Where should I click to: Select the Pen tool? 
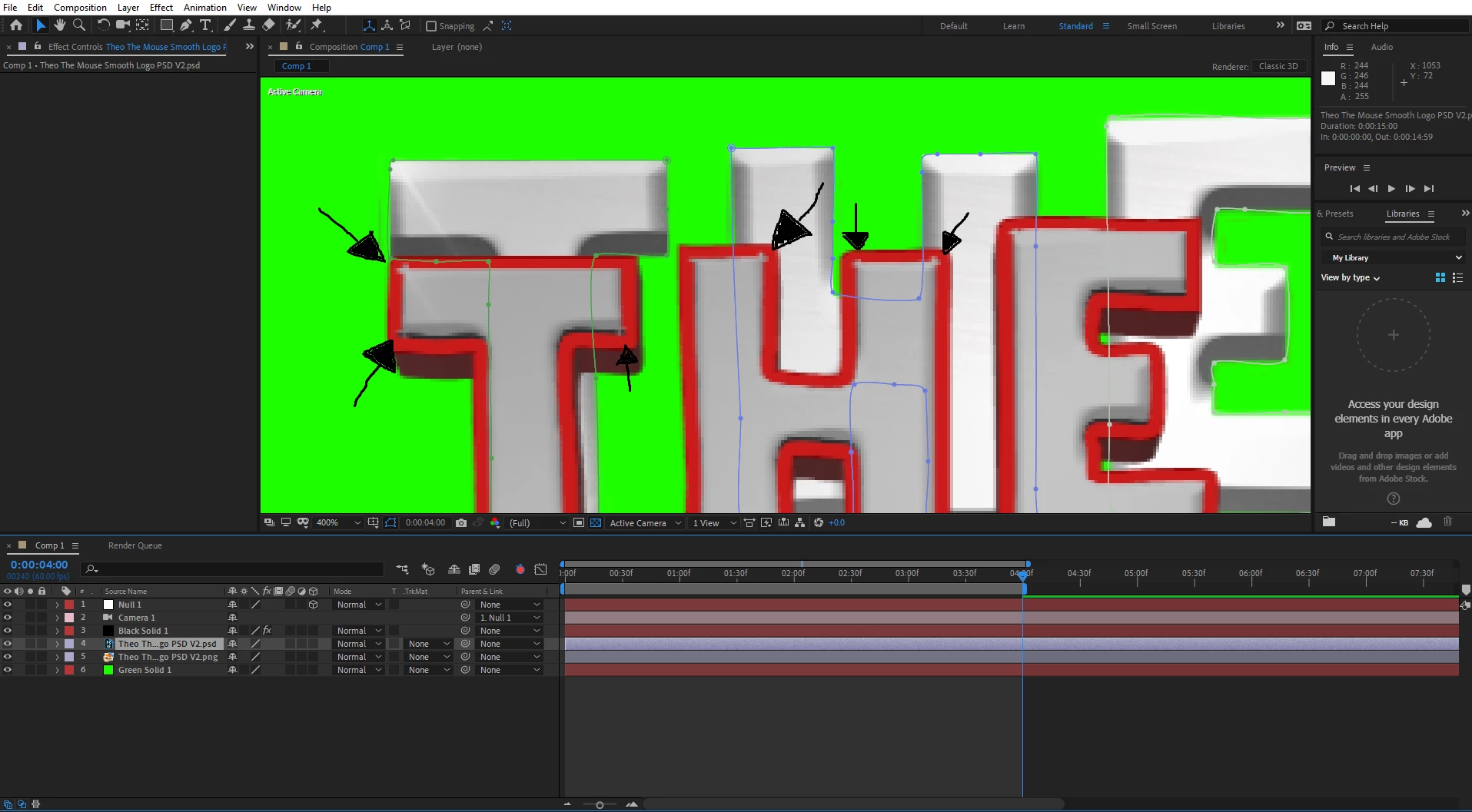point(186,25)
